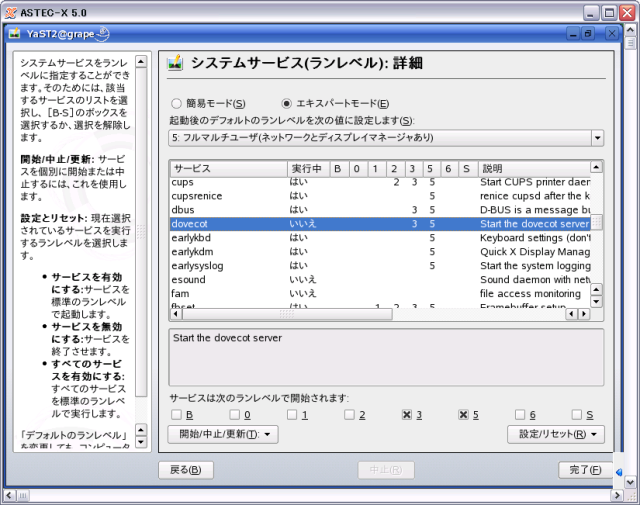The height and width of the screenshot is (505, 640).
Task: Select the 簡易モード radio button
Action: (177, 103)
